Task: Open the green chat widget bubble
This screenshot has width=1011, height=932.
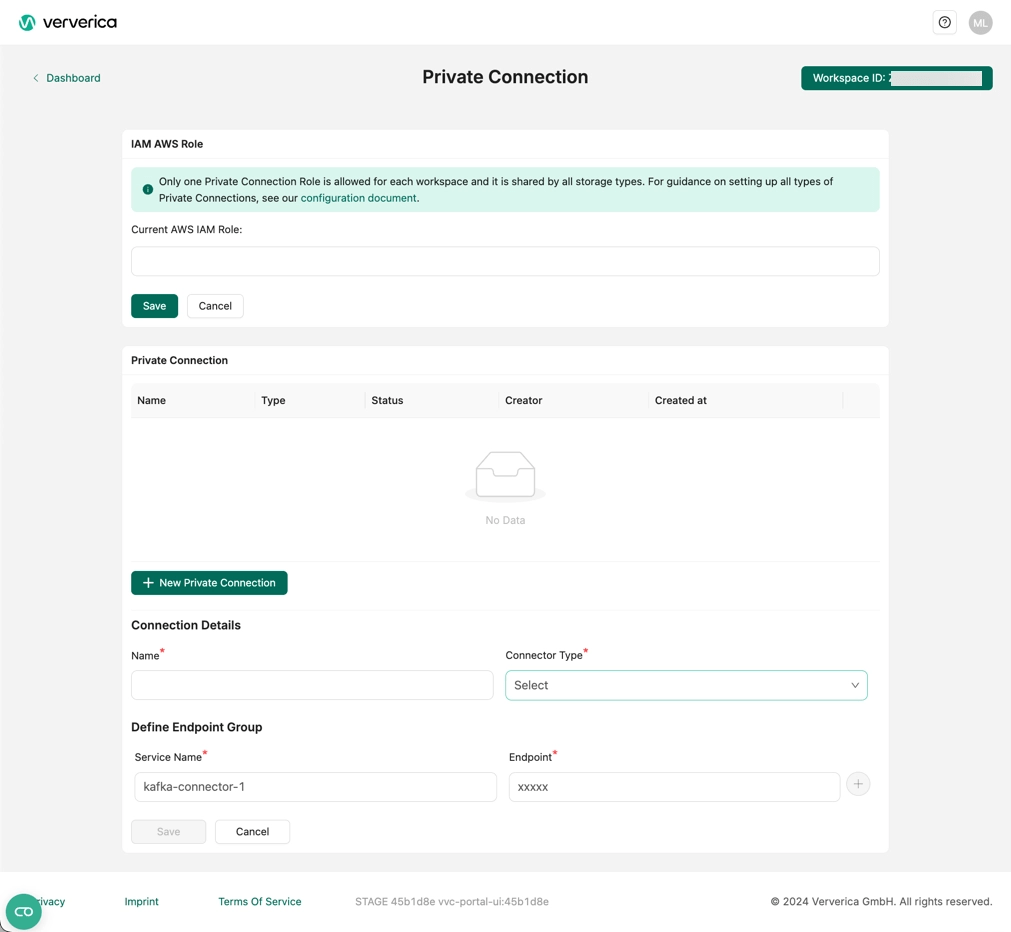Action: coord(22,911)
